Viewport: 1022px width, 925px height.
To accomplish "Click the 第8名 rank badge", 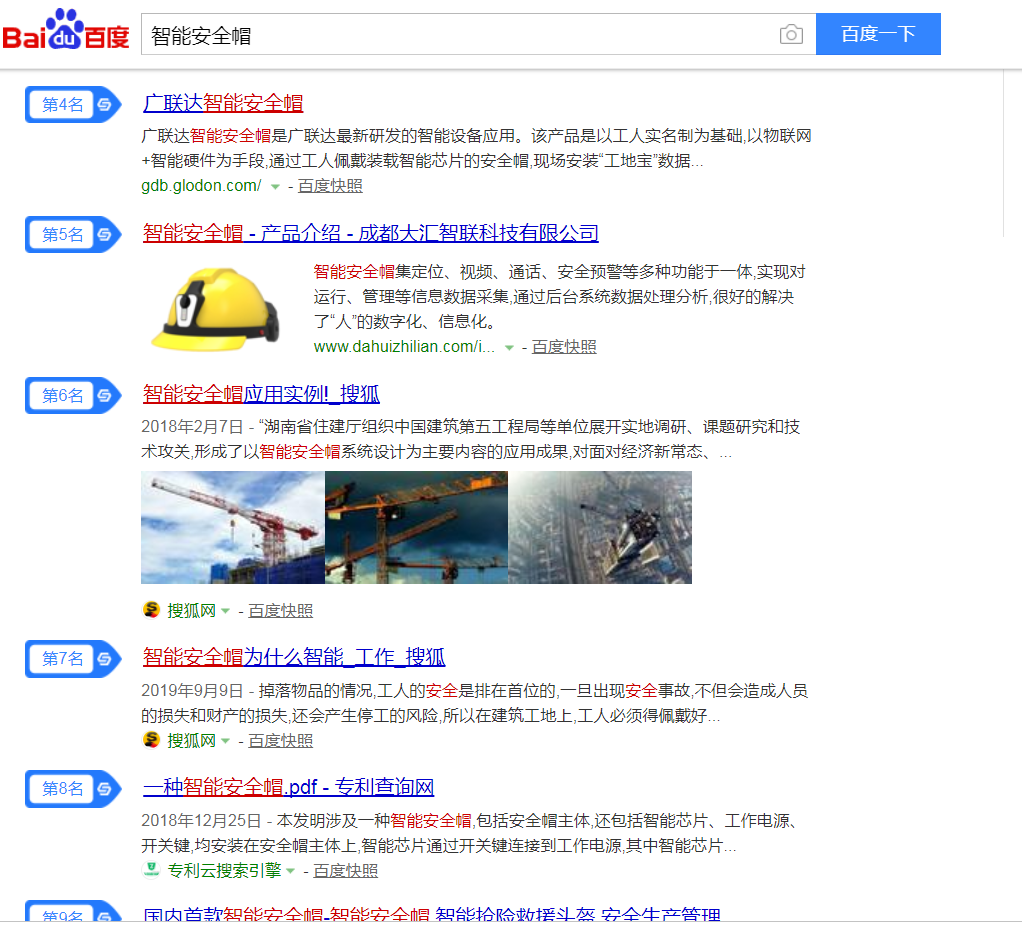I will tap(73, 789).
